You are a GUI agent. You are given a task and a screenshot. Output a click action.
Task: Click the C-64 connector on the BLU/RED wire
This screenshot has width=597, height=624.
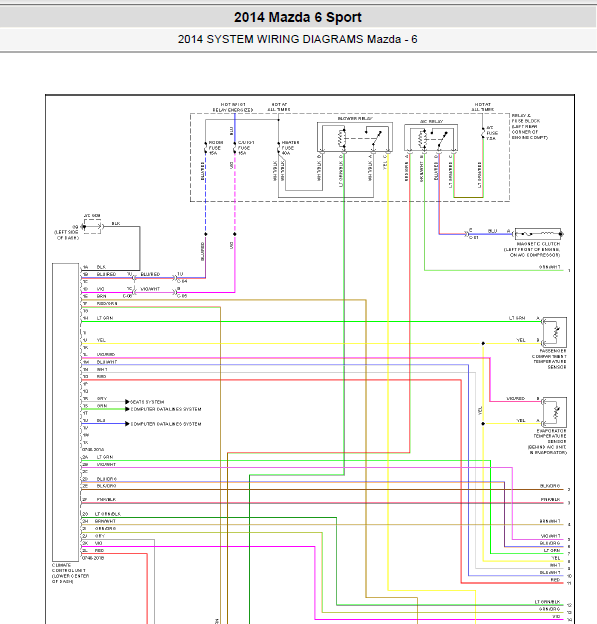[x=174, y=278]
